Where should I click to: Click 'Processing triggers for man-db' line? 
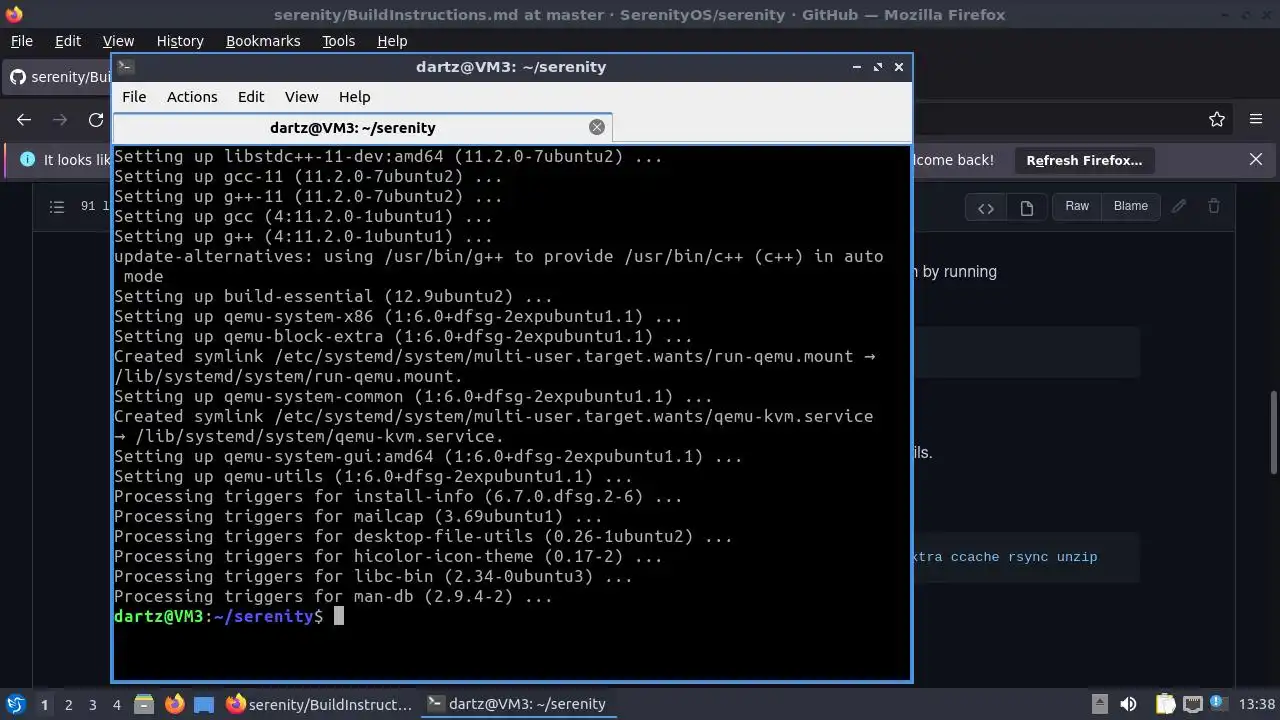(x=333, y=597)
